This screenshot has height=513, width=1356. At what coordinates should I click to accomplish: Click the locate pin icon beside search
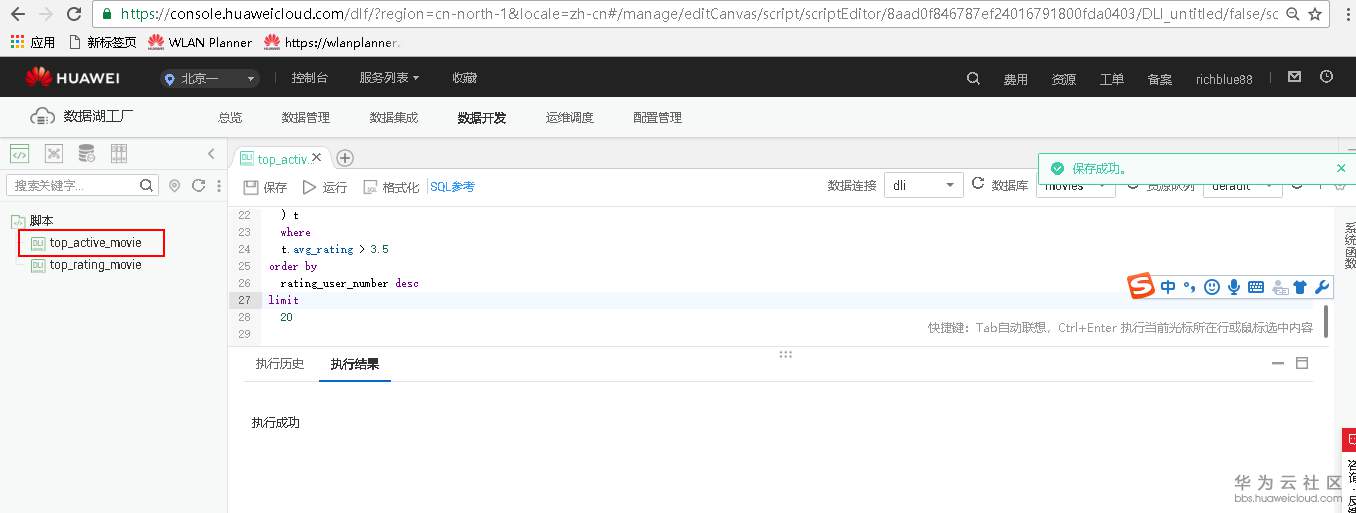tap(175, 185)
